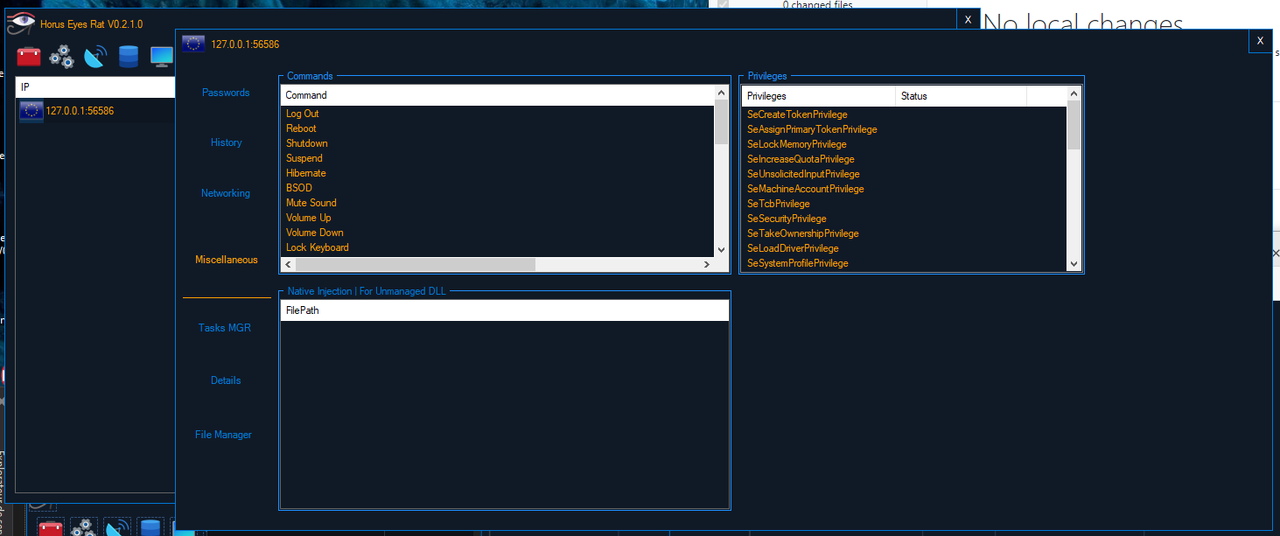Open the Details tab
Screen dimensions: 1280x536
point(226,380)
